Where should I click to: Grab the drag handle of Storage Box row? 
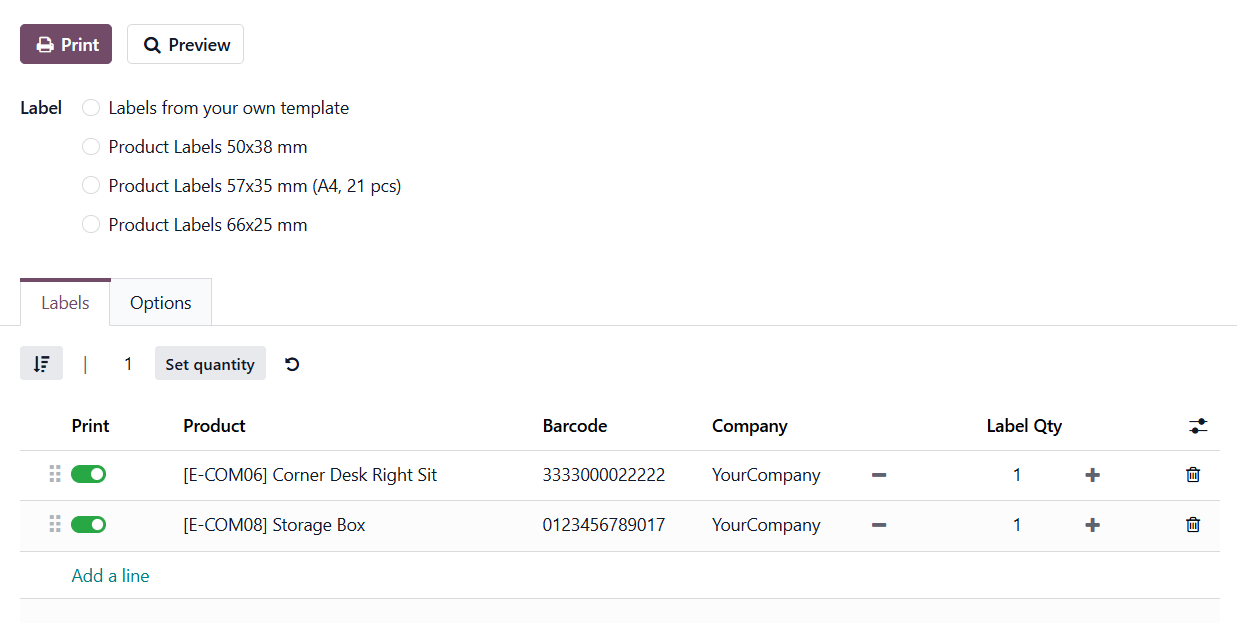pyautogui.click(x=55, y=525)
